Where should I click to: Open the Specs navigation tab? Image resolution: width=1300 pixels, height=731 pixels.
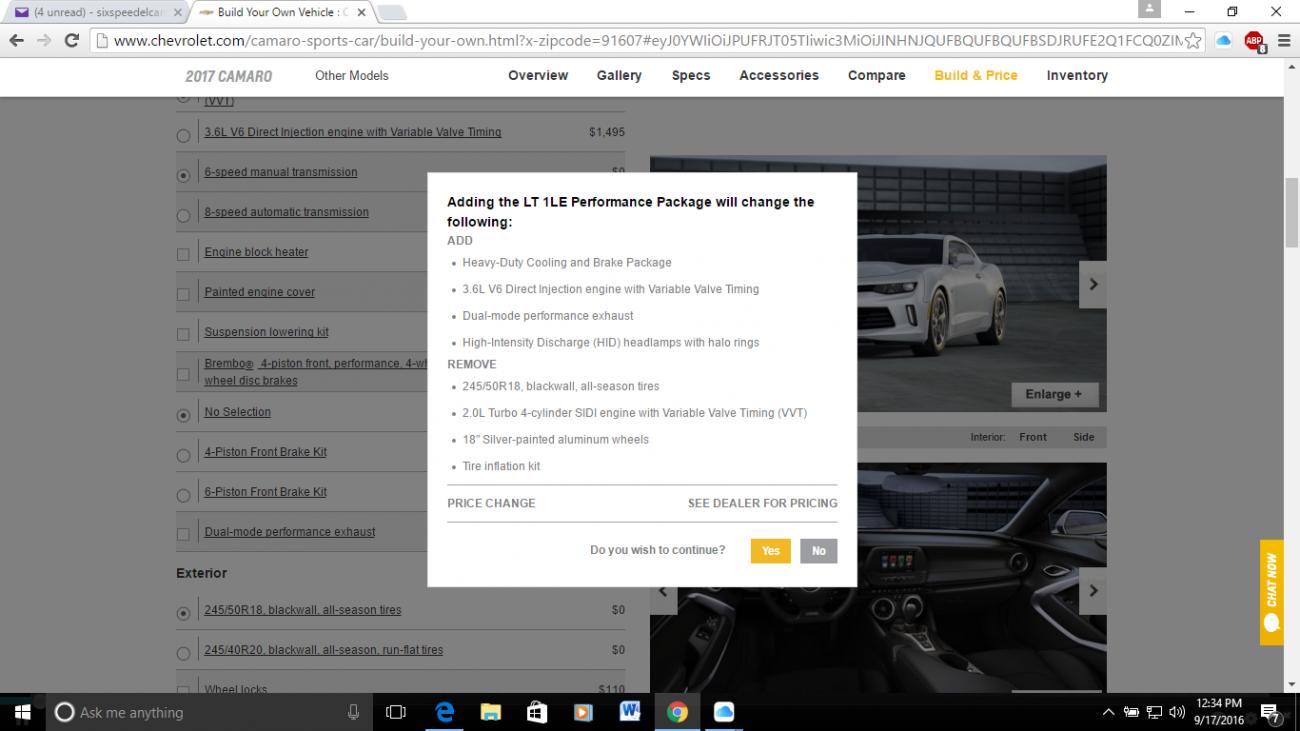click(691, 76)
